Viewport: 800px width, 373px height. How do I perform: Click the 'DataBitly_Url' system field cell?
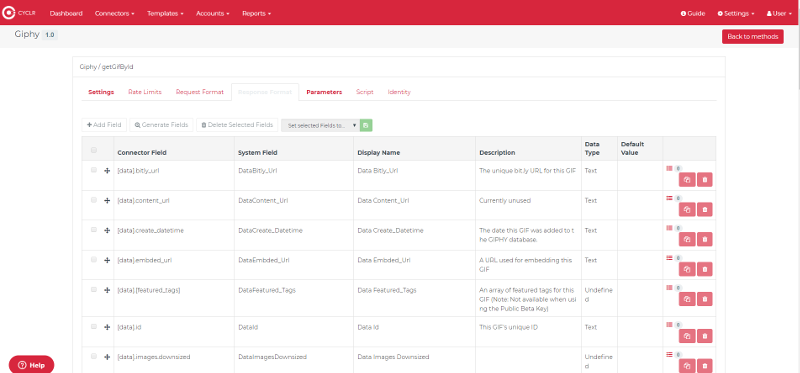[294, 176]
